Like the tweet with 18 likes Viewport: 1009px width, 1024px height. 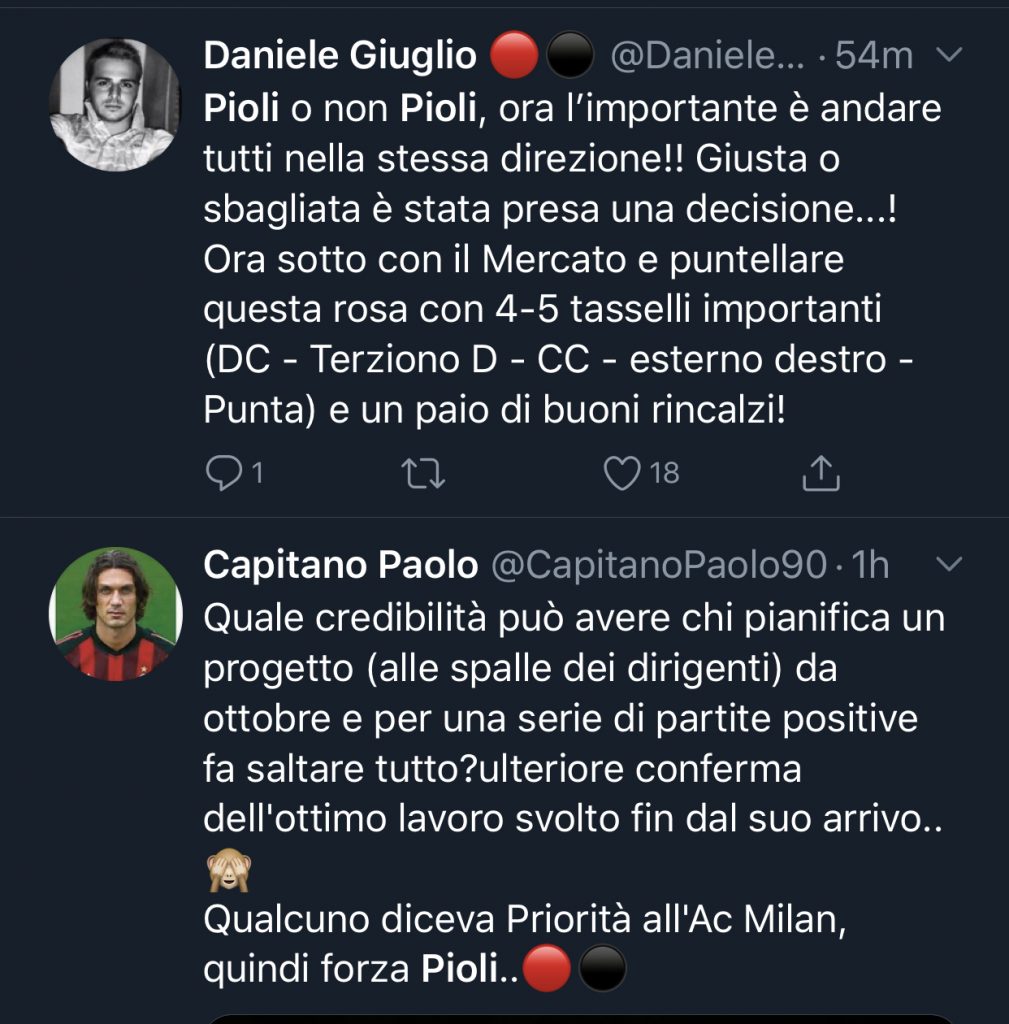tap(622, 473)
